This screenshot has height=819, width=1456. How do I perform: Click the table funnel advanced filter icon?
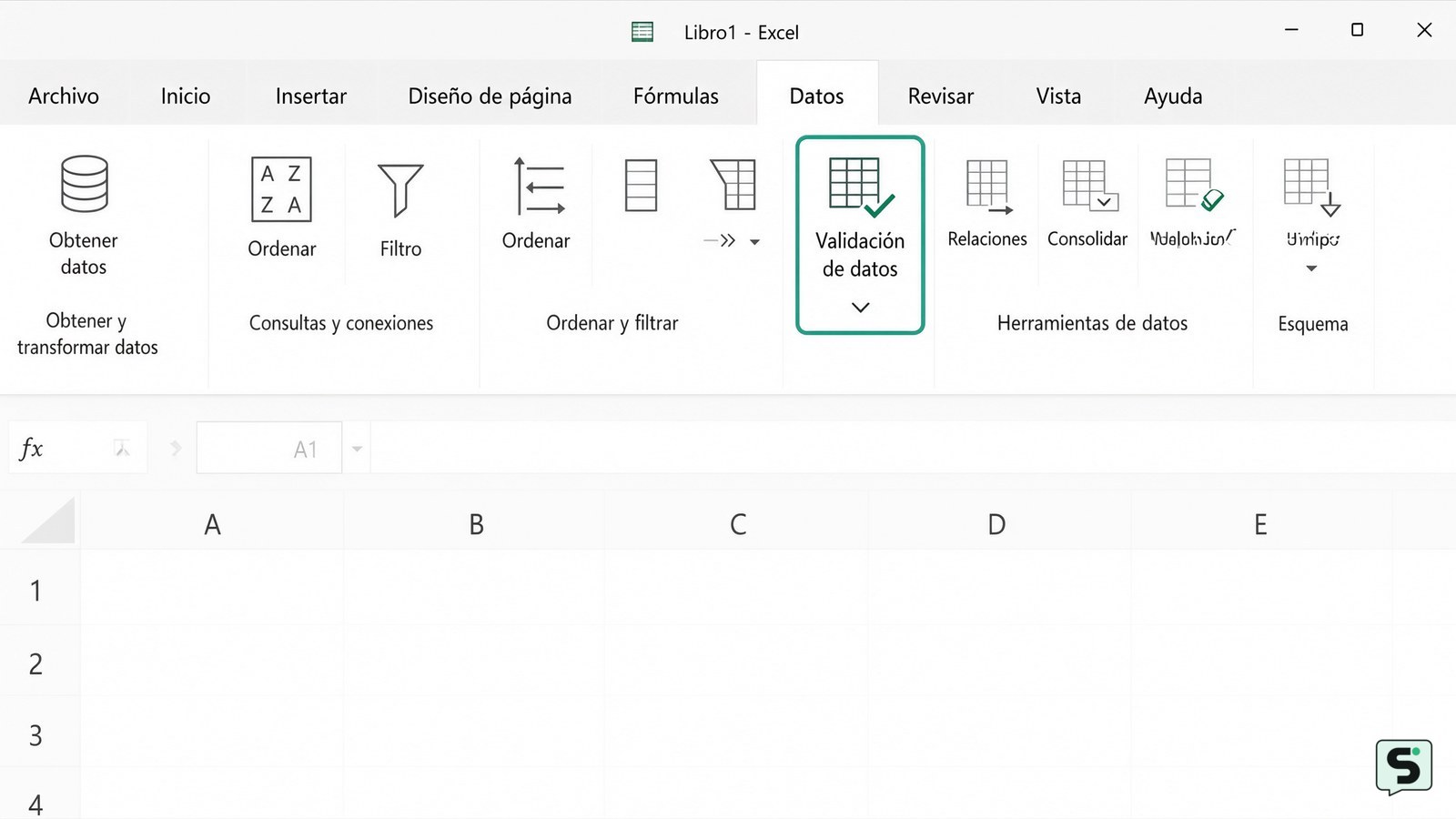pos(733,185)
